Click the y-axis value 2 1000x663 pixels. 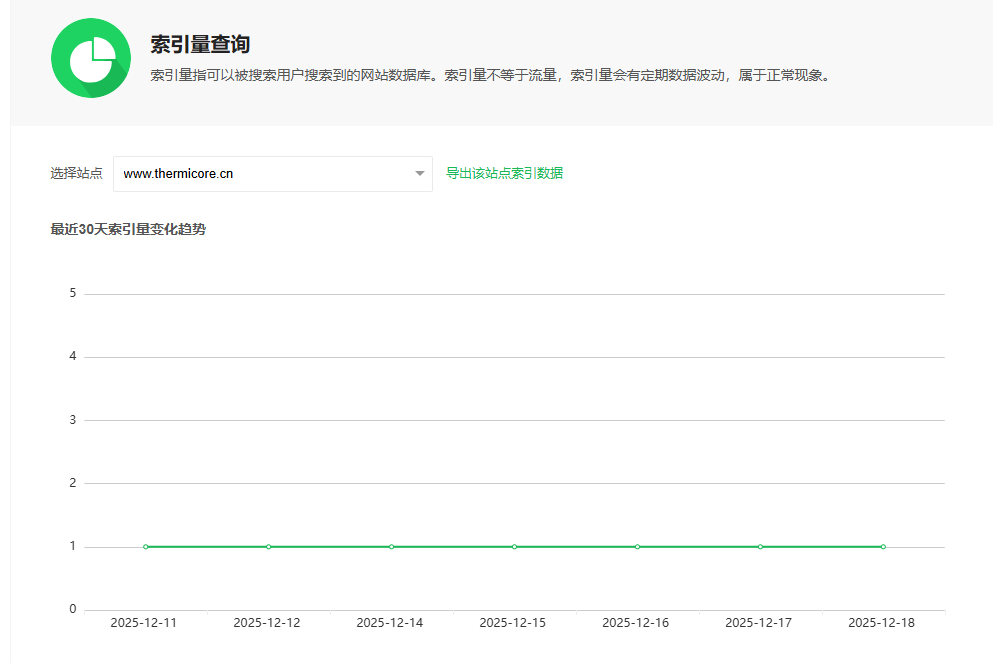pos(73,483)
